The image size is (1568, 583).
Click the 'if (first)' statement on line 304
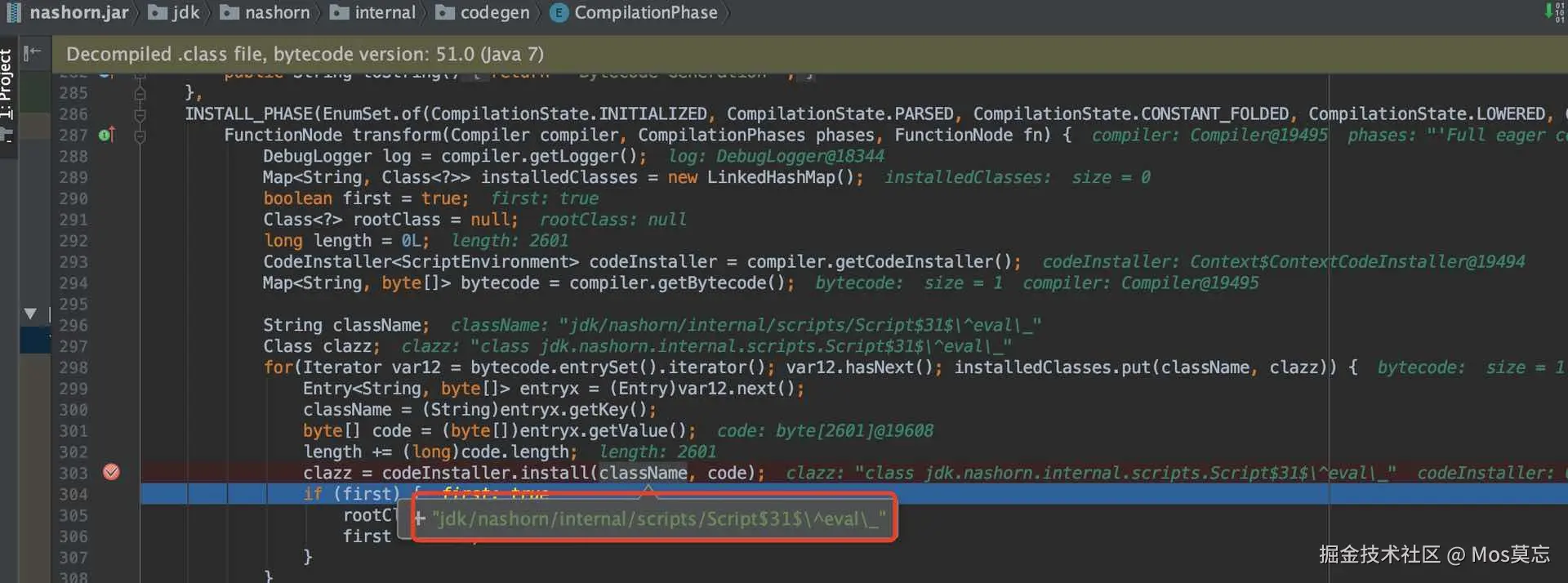(x=351, y=494)
